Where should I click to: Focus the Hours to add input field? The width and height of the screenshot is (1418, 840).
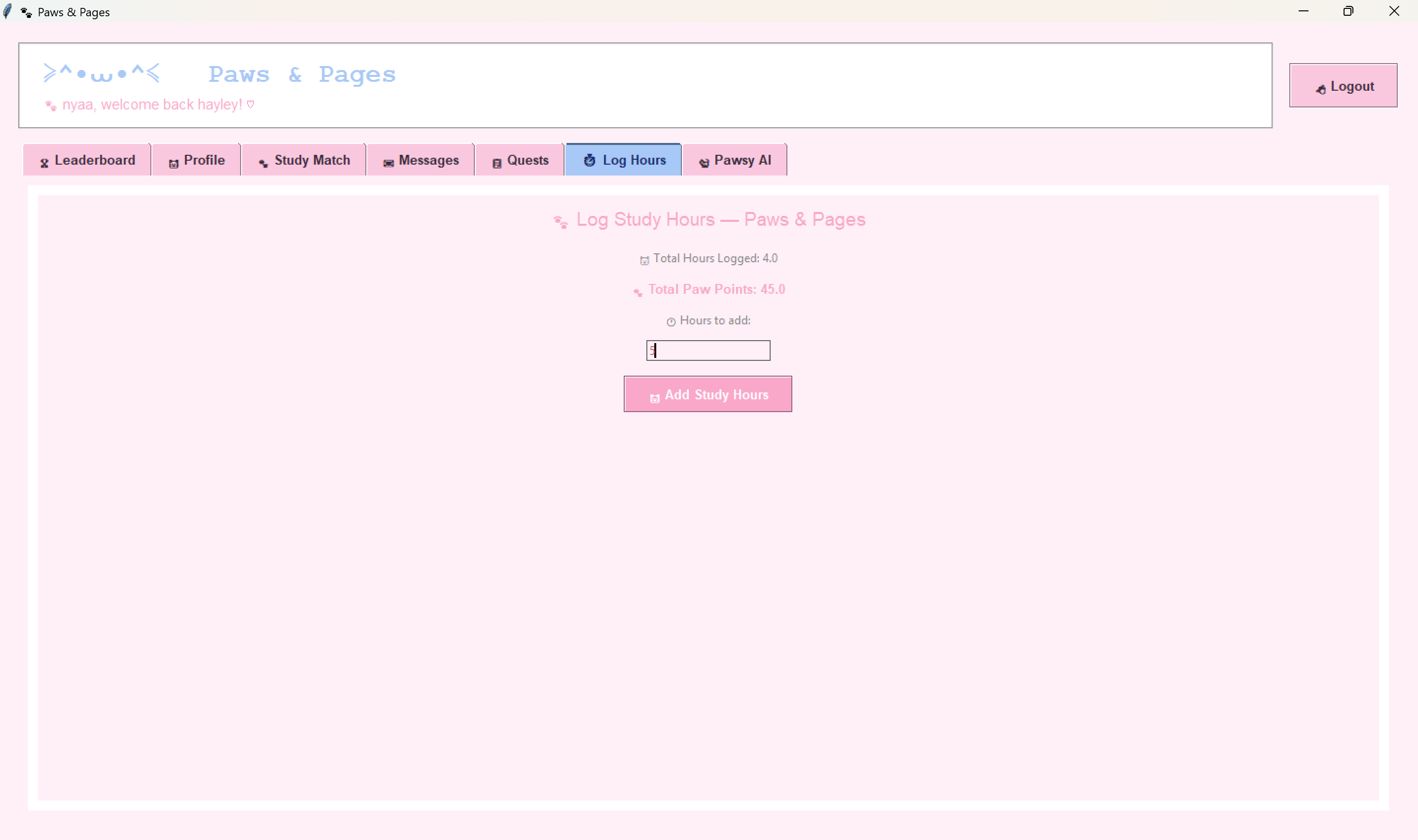click(708, 350)
